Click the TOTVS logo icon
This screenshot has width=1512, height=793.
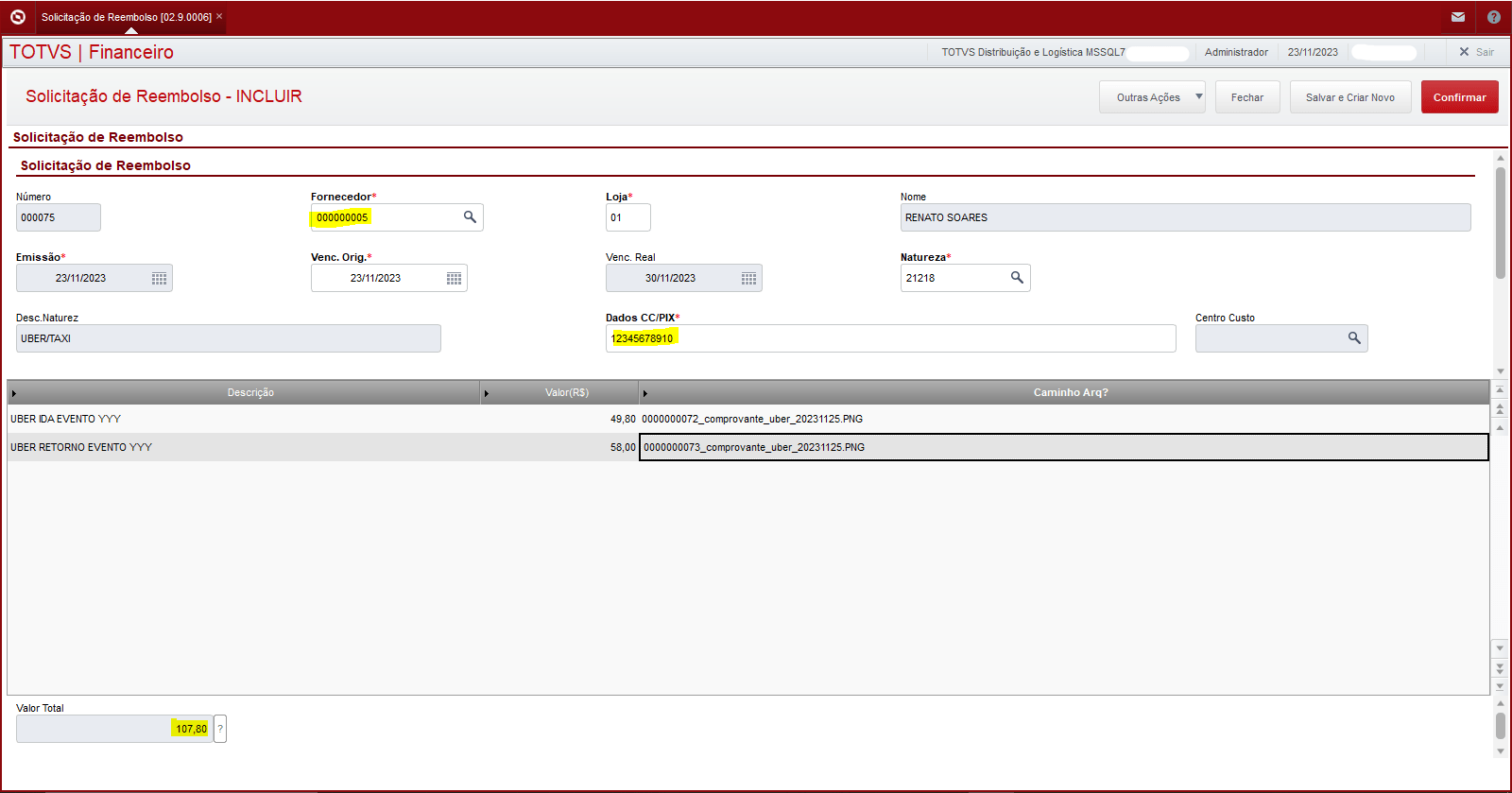(x=18, y=17)
